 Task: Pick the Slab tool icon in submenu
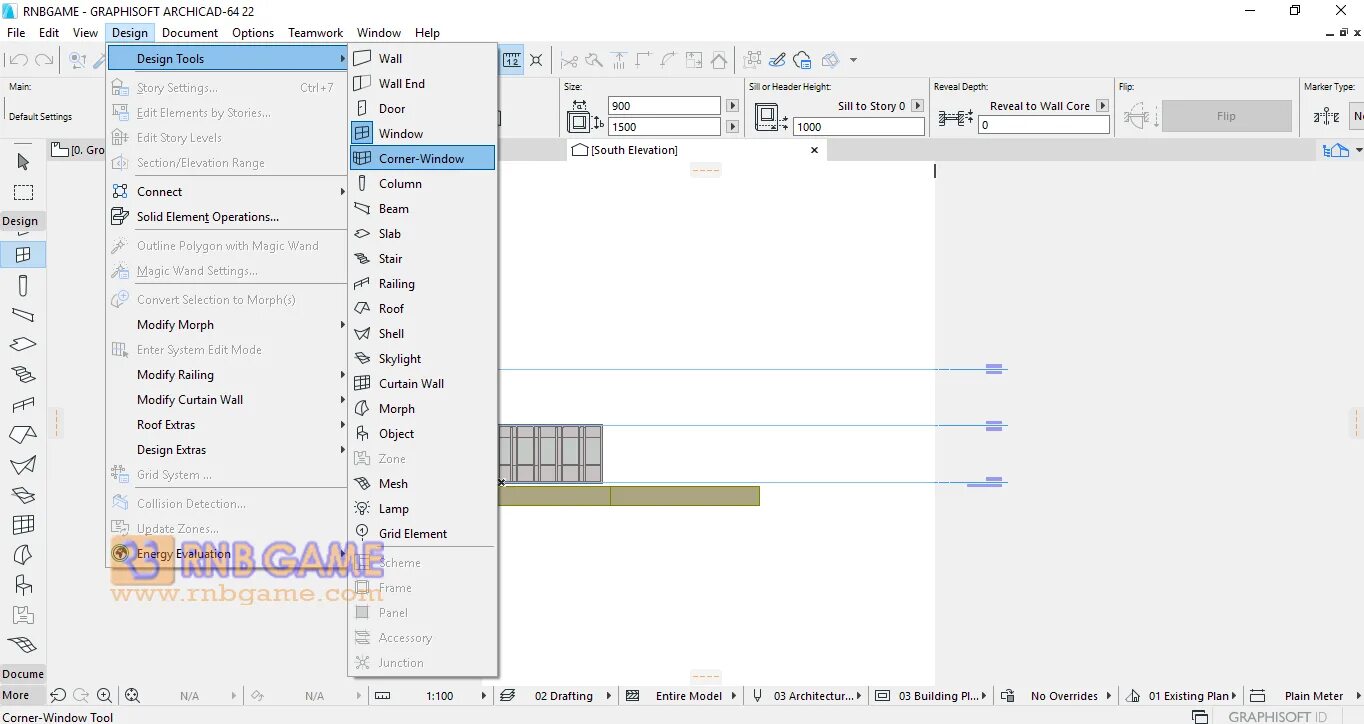(362, 233)
